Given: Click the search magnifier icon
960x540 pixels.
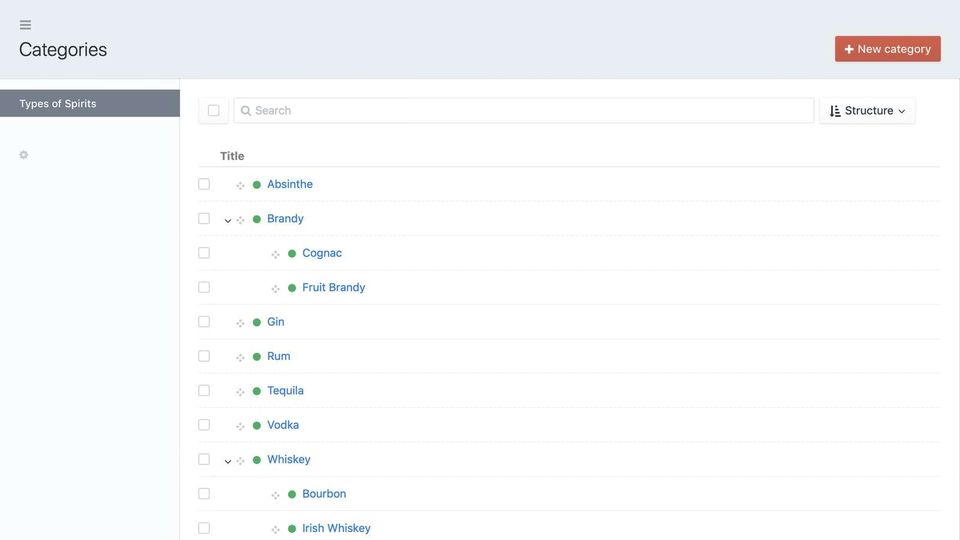Looking at the screenshot, I should pos(246,111).
